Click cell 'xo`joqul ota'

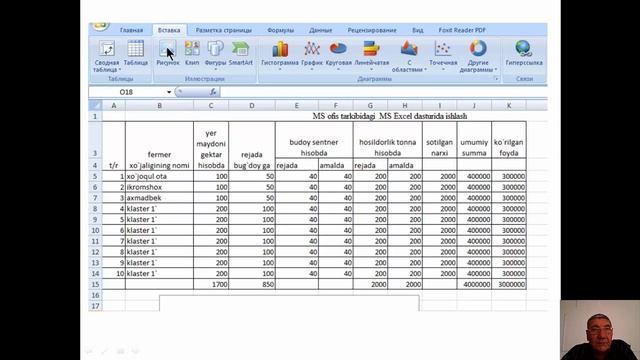159,176
